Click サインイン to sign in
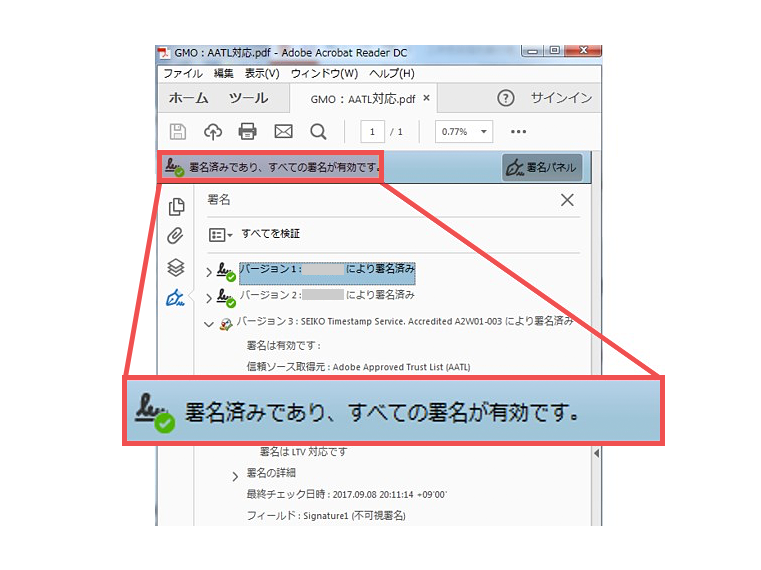The image size is (761, 570). point(561,98)
